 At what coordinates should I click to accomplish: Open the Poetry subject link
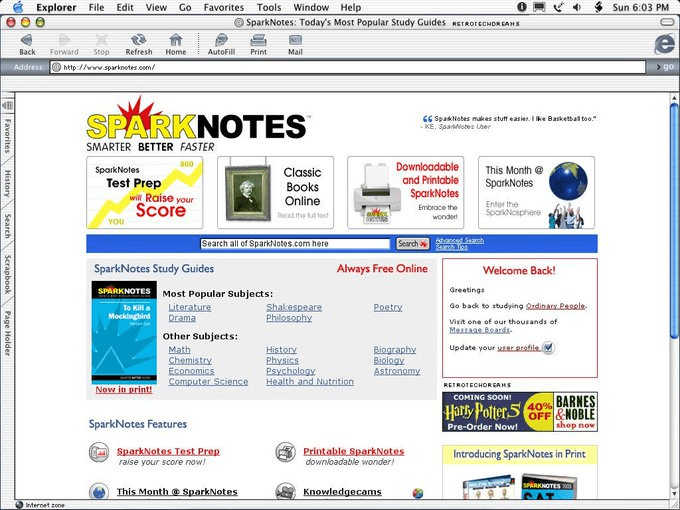[388, 307]
